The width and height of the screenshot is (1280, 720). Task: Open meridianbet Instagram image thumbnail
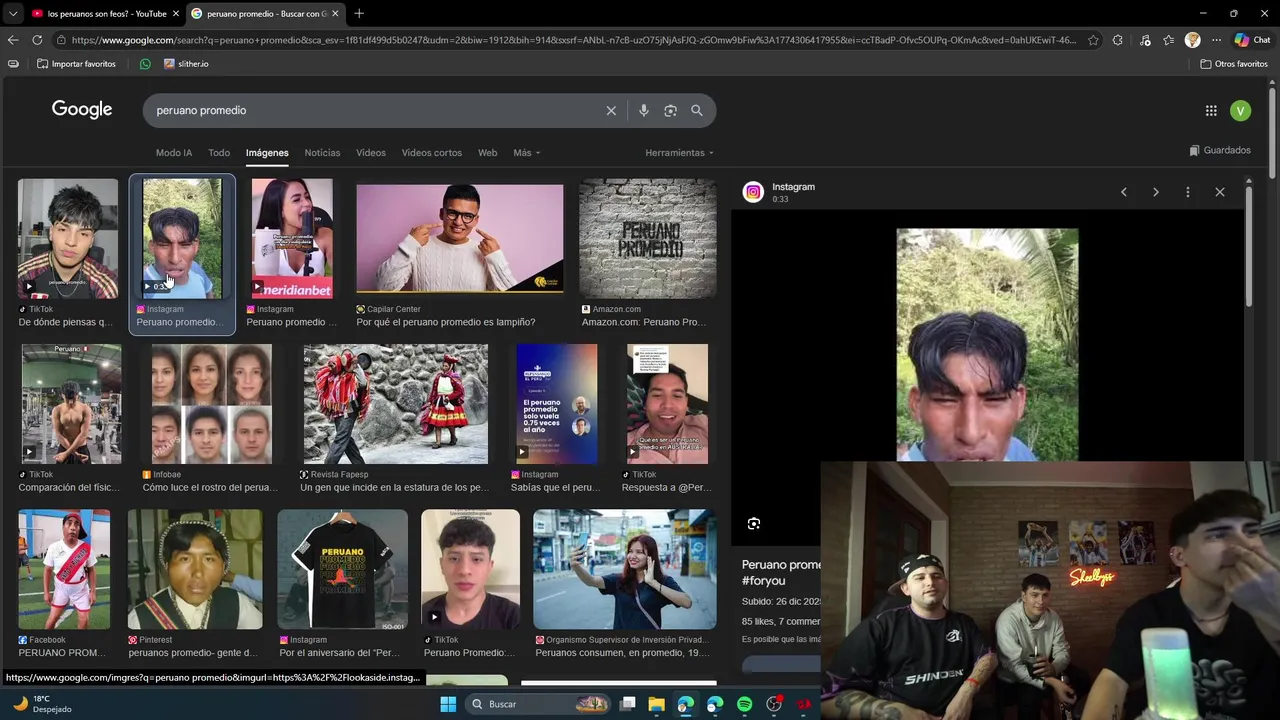pos(292,239)
